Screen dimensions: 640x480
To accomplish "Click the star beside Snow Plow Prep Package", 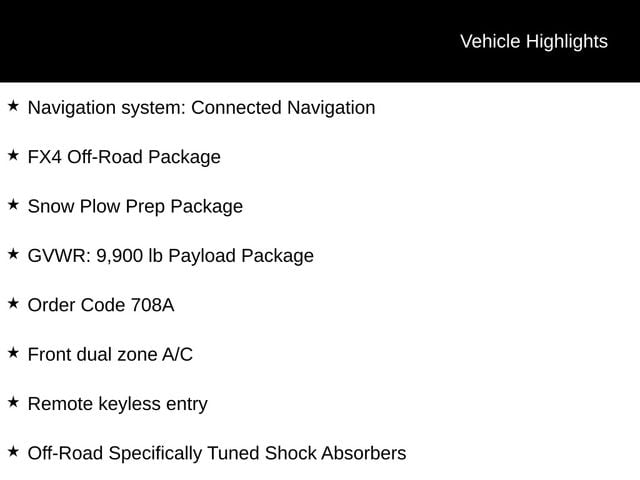I will 13,205.
